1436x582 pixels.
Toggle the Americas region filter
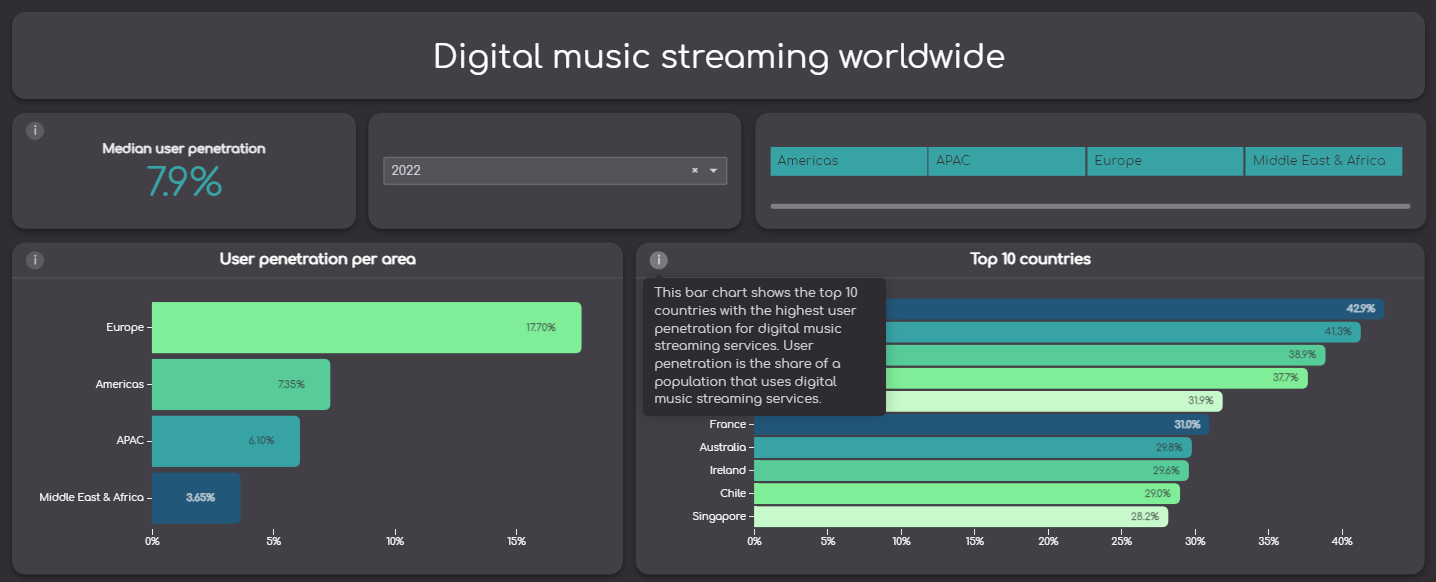point(848,161)
